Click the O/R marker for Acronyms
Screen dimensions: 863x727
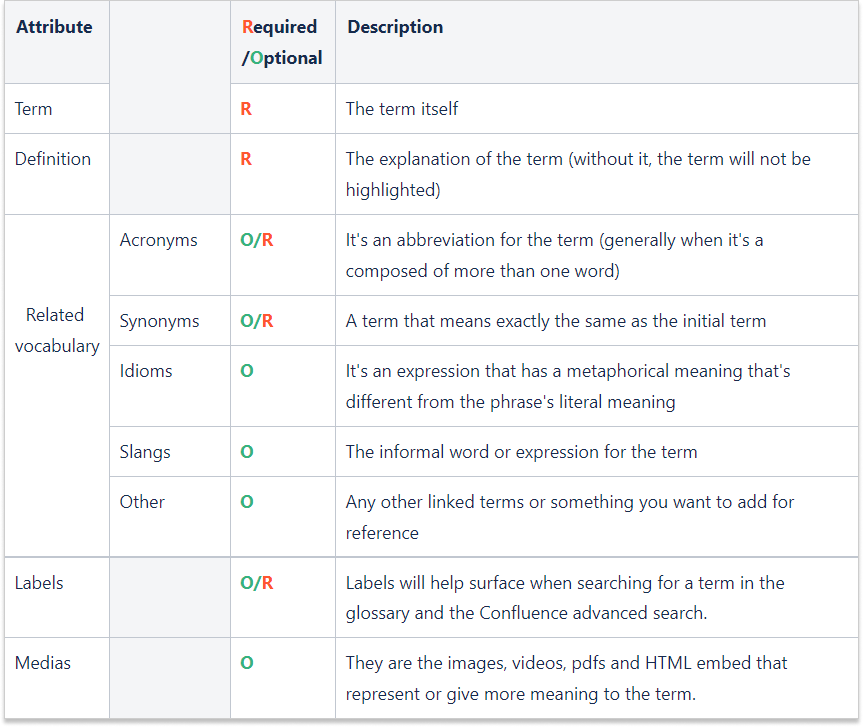pyautogui.click(x=257, y=240)
